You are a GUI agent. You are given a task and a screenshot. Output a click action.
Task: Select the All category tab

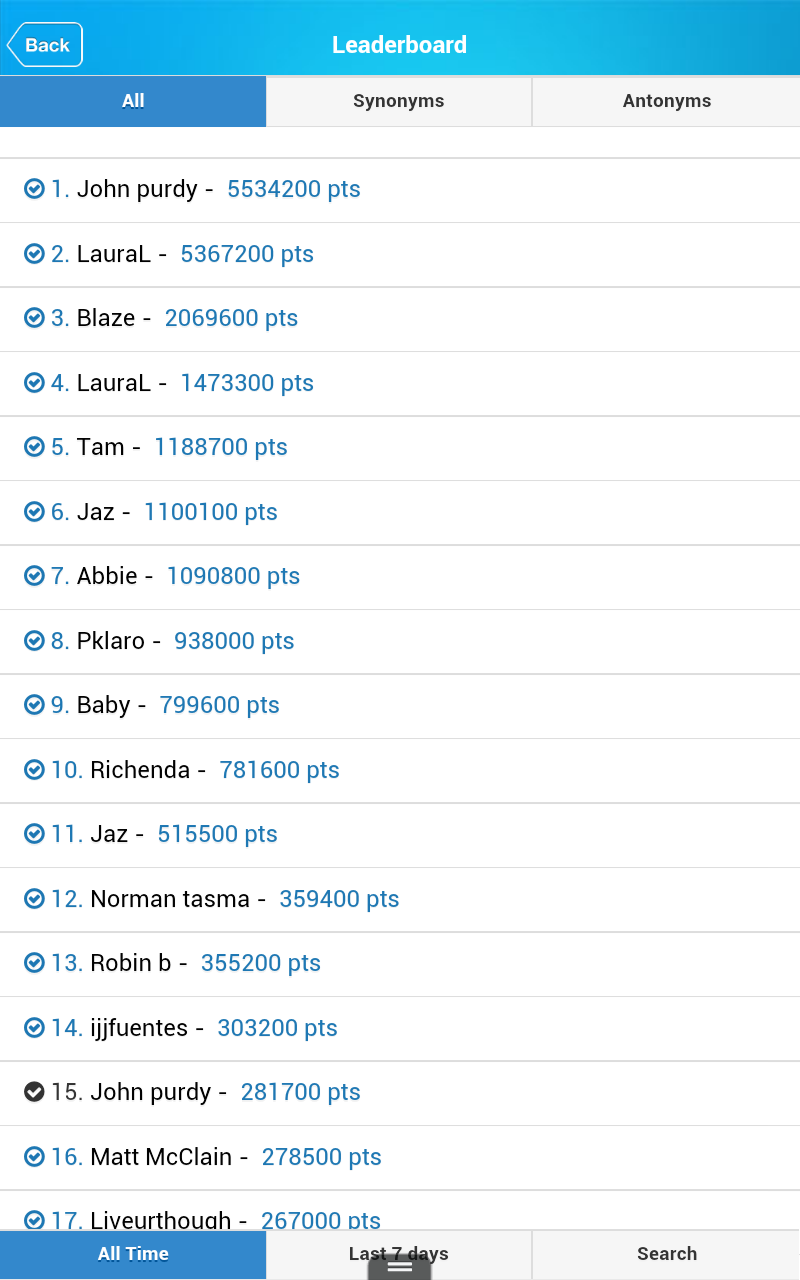point(133,101)
